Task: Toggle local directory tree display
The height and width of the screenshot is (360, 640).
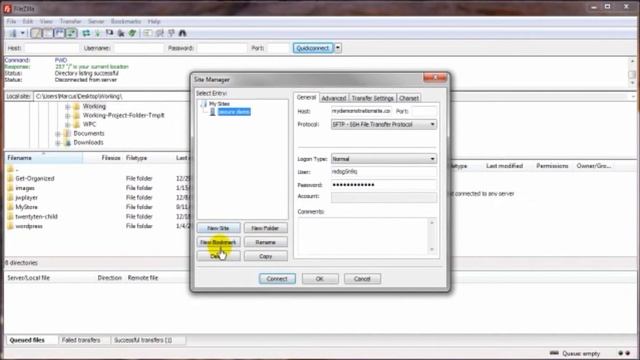Action: [x=48, y=33]
